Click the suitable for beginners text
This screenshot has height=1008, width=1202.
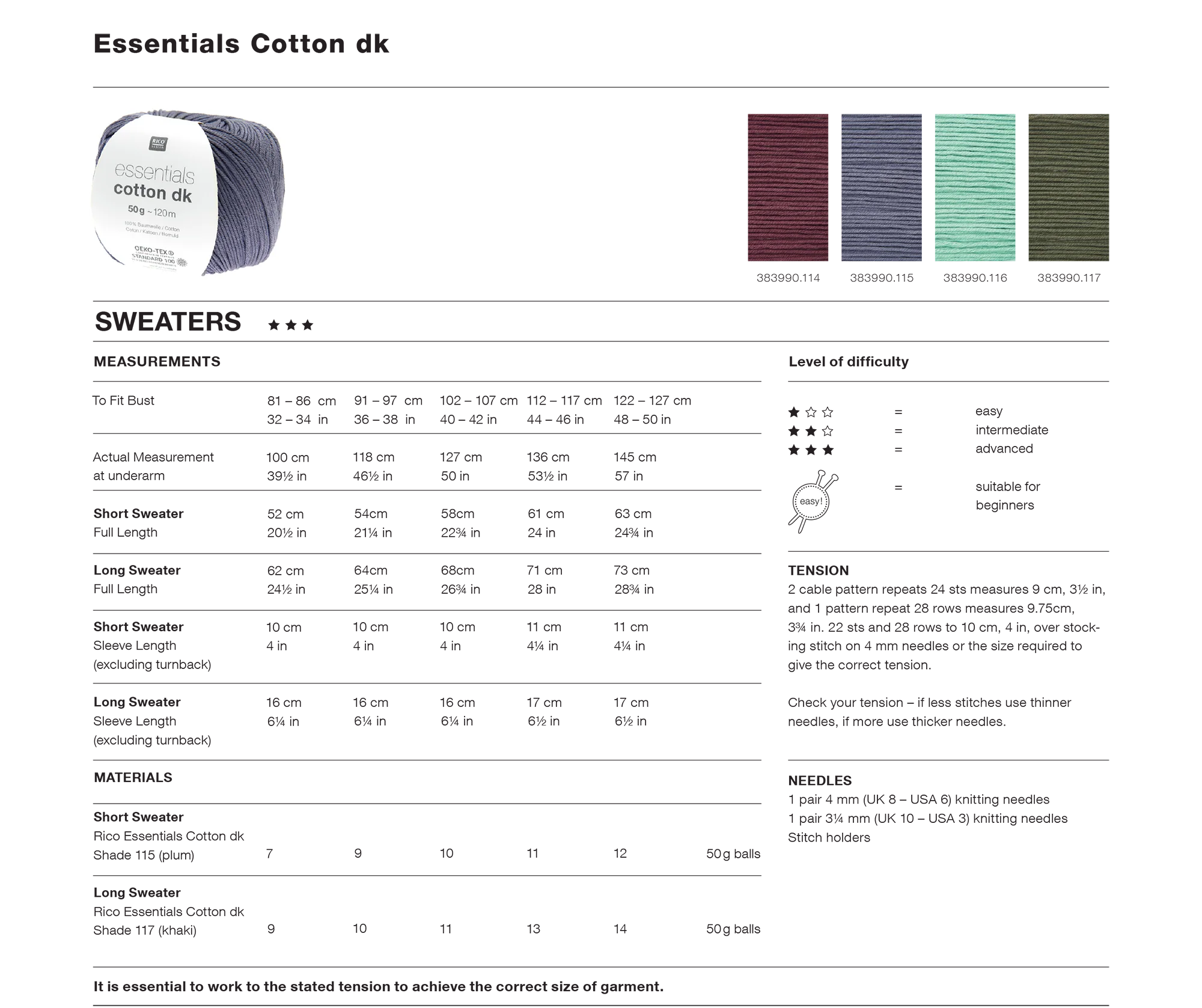[x=1007, y=496]
